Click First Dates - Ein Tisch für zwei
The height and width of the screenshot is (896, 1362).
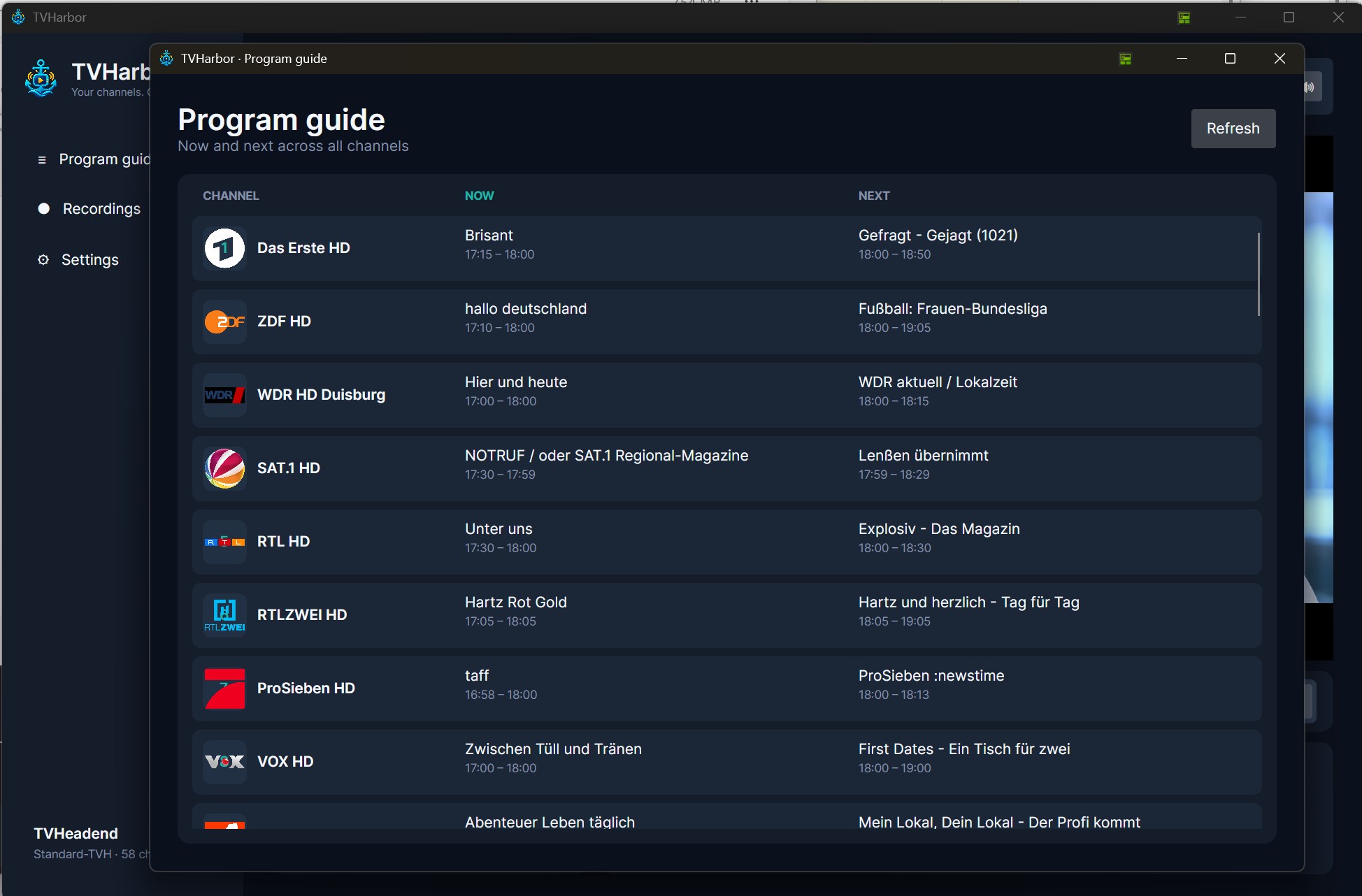964,749
